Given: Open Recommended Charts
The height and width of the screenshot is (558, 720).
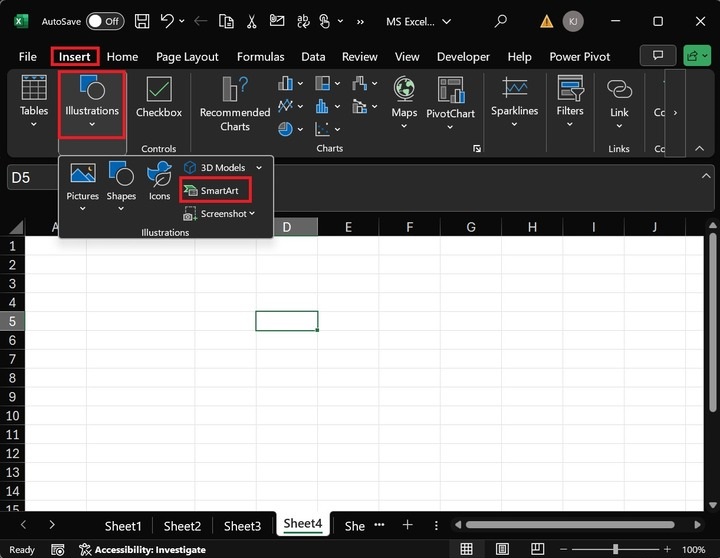Looking at the screenshot, I should [x=235, y=103].
